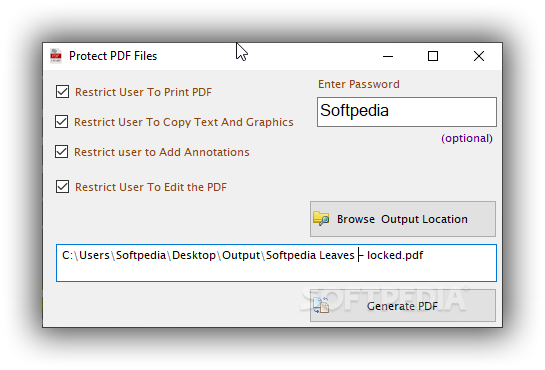Maximize the Protect PDF Files window

pyautogui.click(x=433, y=56)
